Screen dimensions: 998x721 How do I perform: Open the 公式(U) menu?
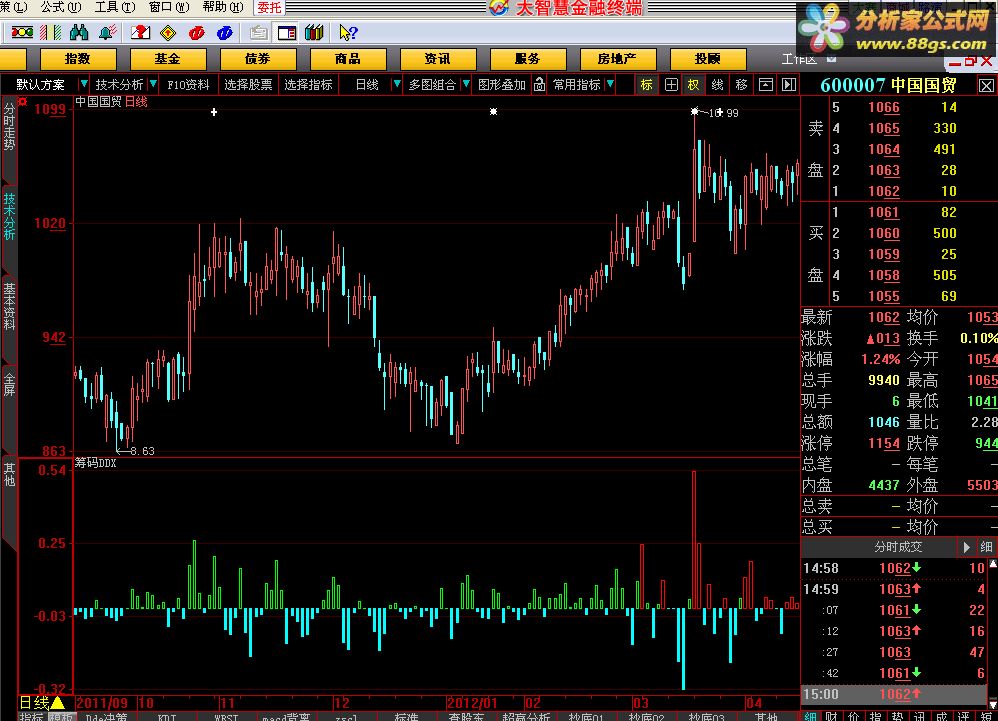(60, 7)
